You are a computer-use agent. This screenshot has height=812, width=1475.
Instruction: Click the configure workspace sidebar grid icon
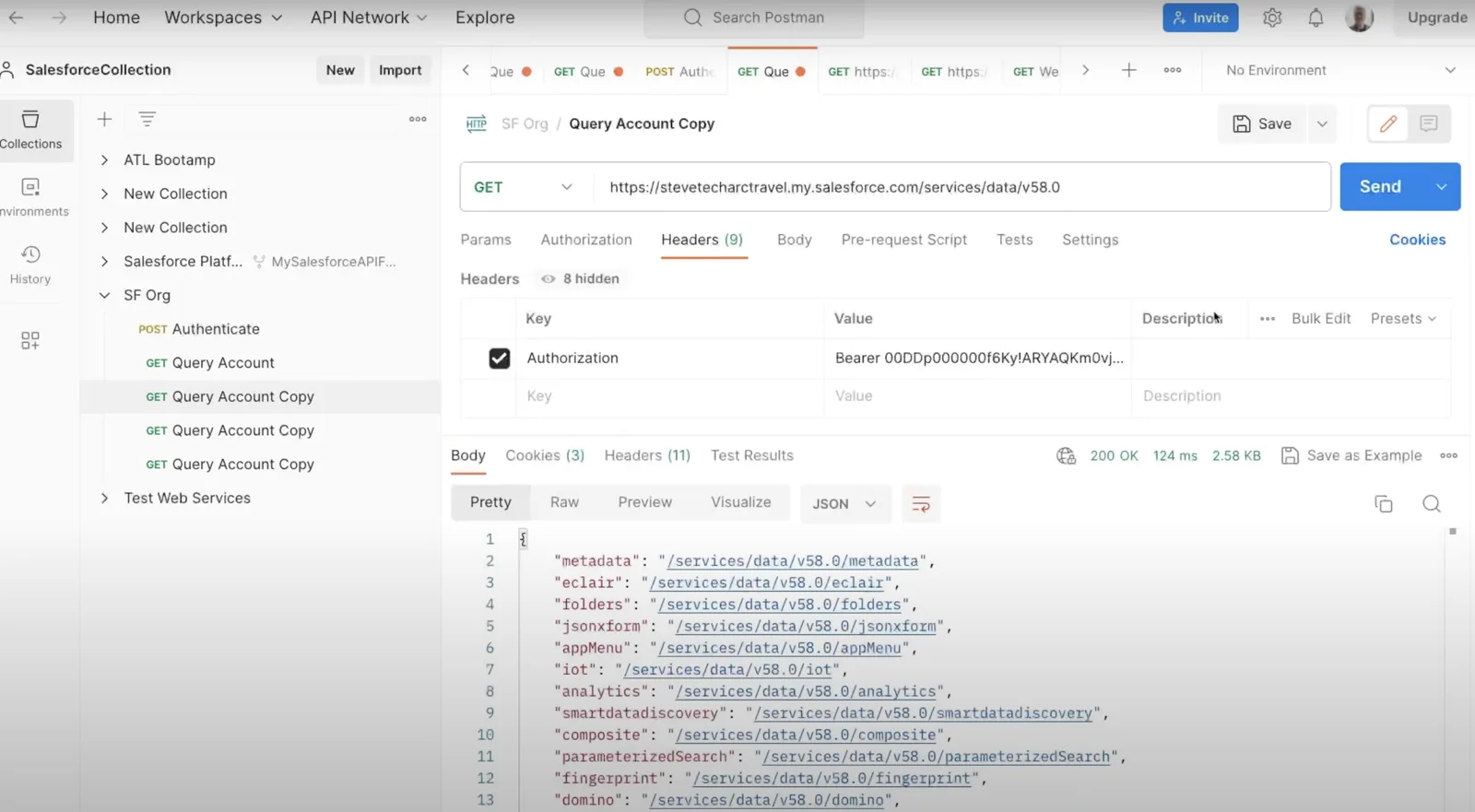(x=30, y=340)
